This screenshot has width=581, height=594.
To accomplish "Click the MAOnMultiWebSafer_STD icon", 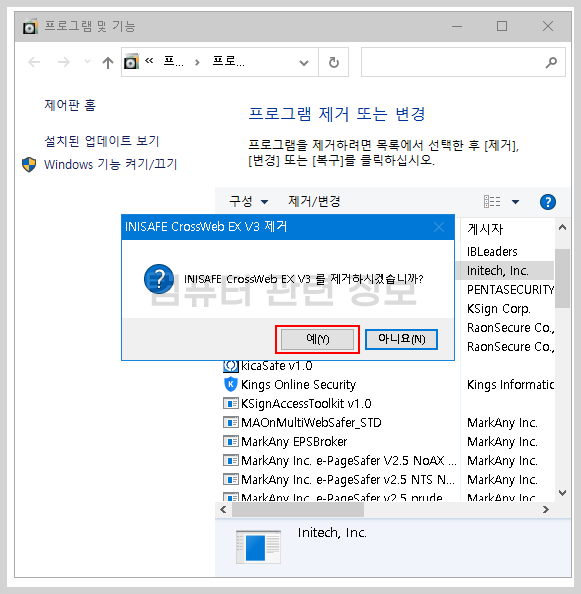I will coord(231,422).
